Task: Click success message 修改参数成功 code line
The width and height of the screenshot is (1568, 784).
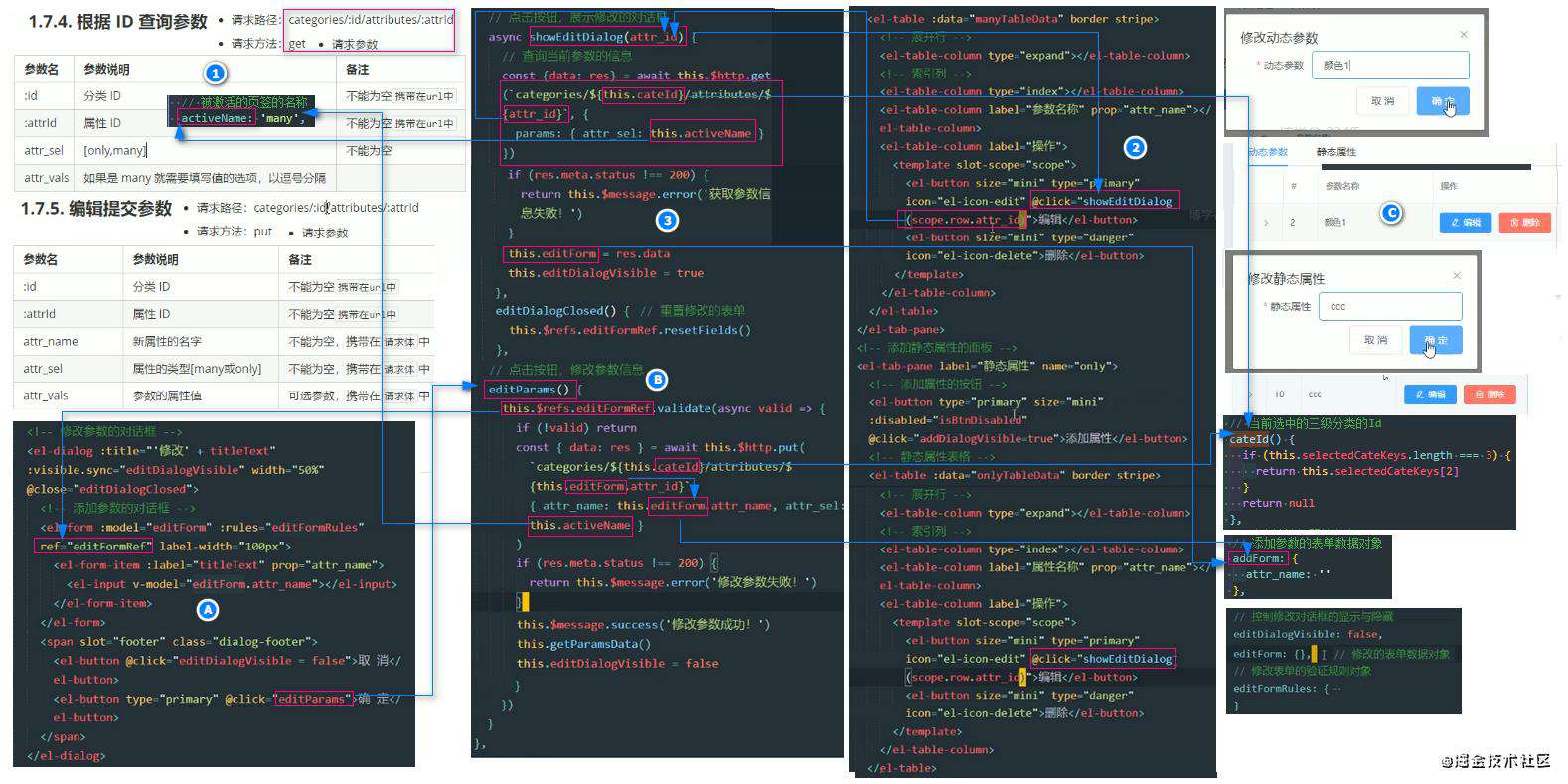Action: pyautogui.click(x=643, y=625)
